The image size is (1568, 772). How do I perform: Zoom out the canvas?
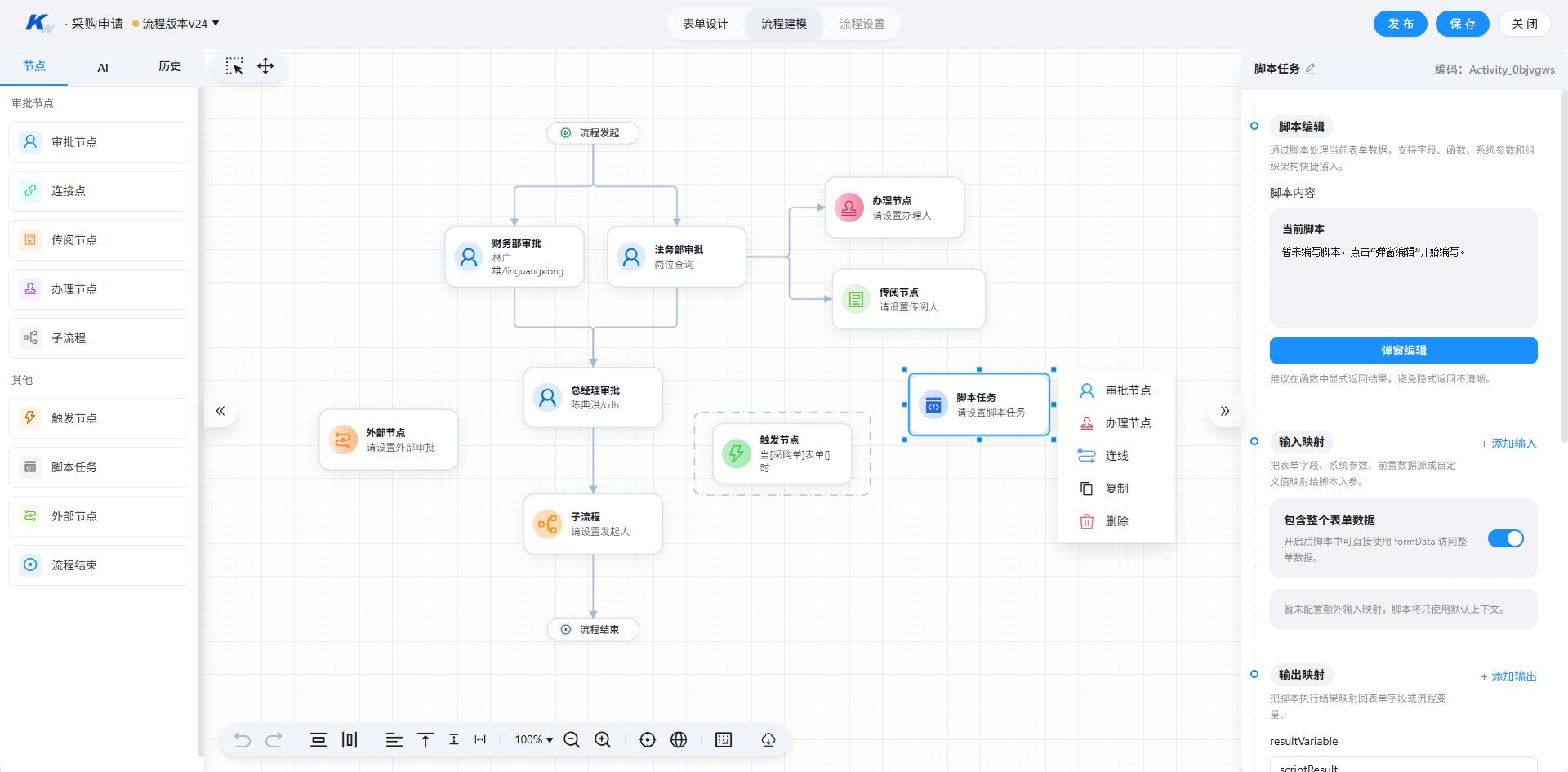click(572, 740)
